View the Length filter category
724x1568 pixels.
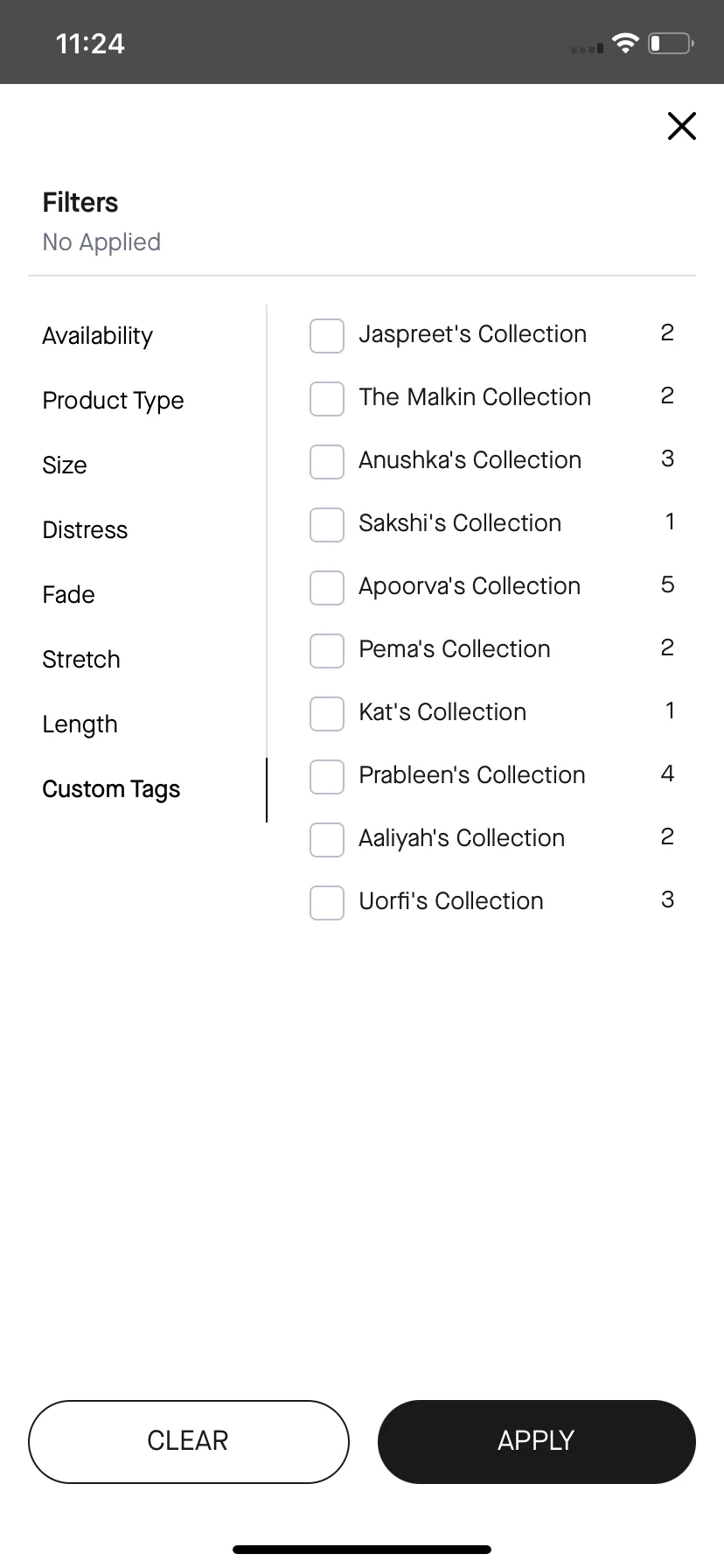pyautogui.click(x=80, y=724)
